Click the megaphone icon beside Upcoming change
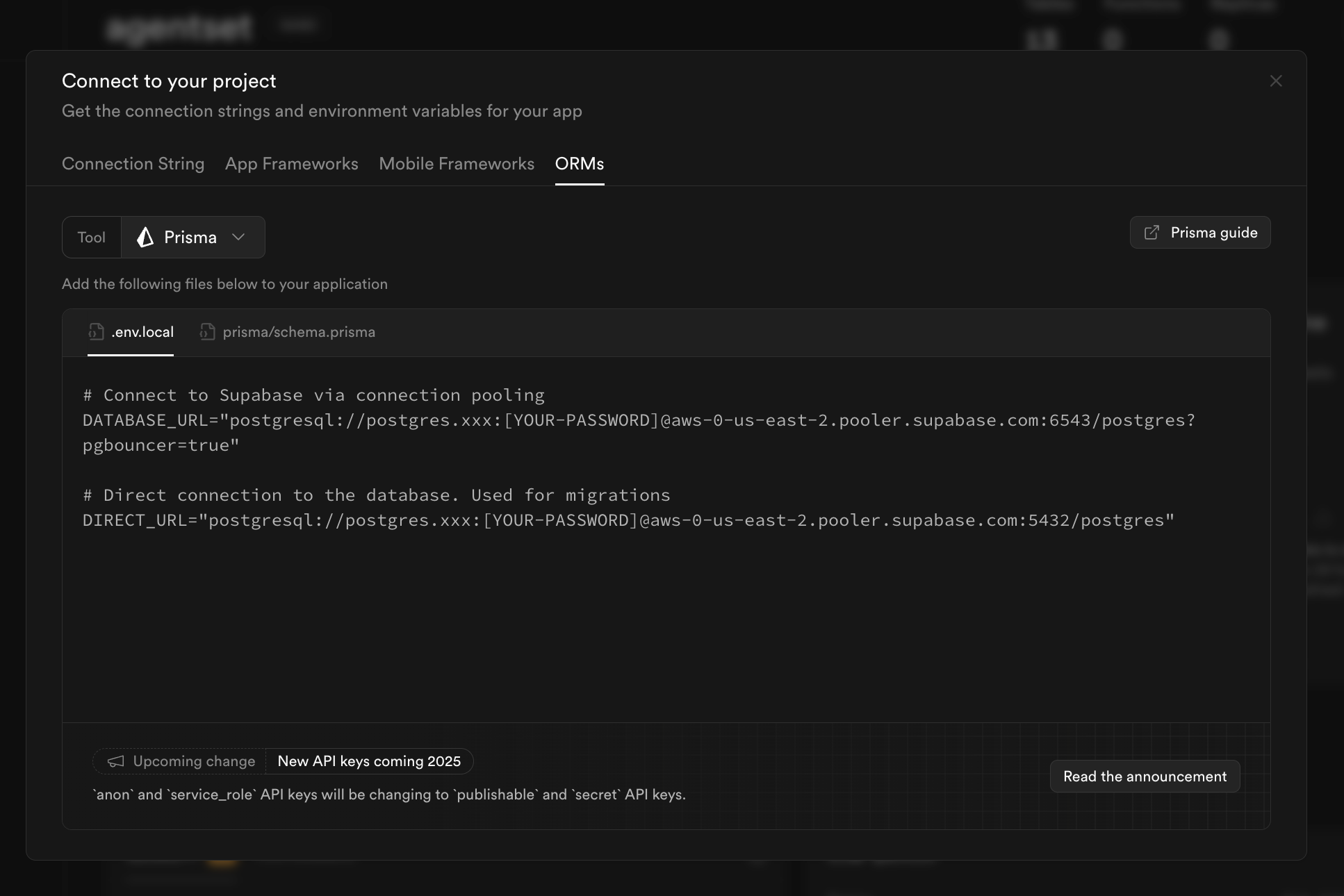 click(x=115, y=761)
